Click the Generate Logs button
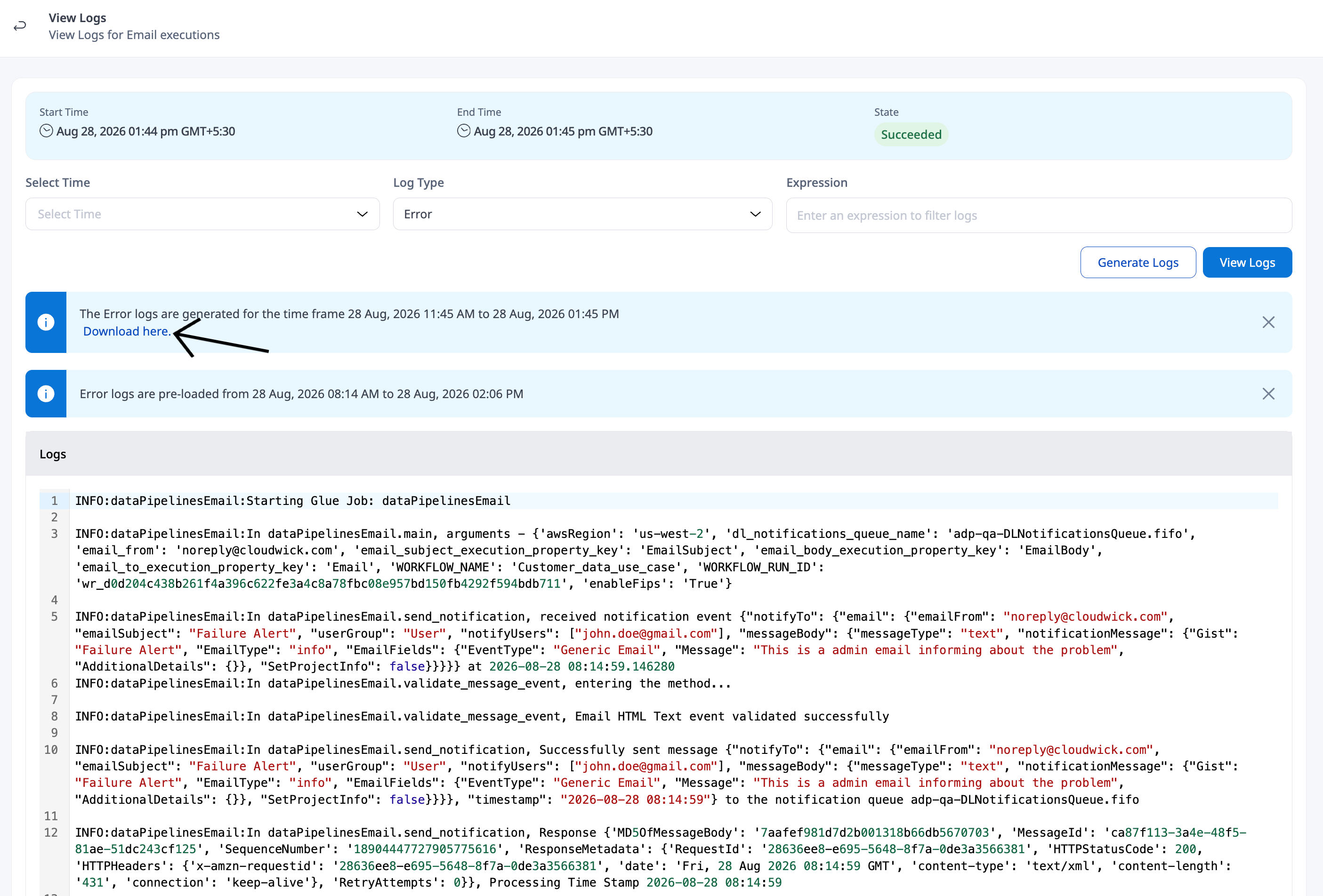The width and height of the screenshot is (1323, 896). [x=1138, y=262]
